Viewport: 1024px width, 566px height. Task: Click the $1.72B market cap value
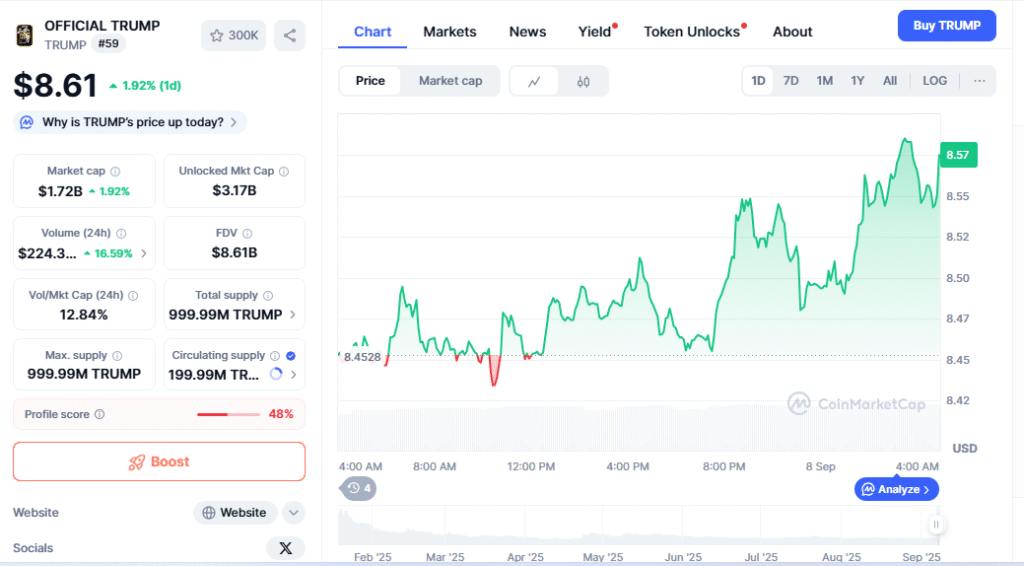pyautogui.click(x=60, y=191)
